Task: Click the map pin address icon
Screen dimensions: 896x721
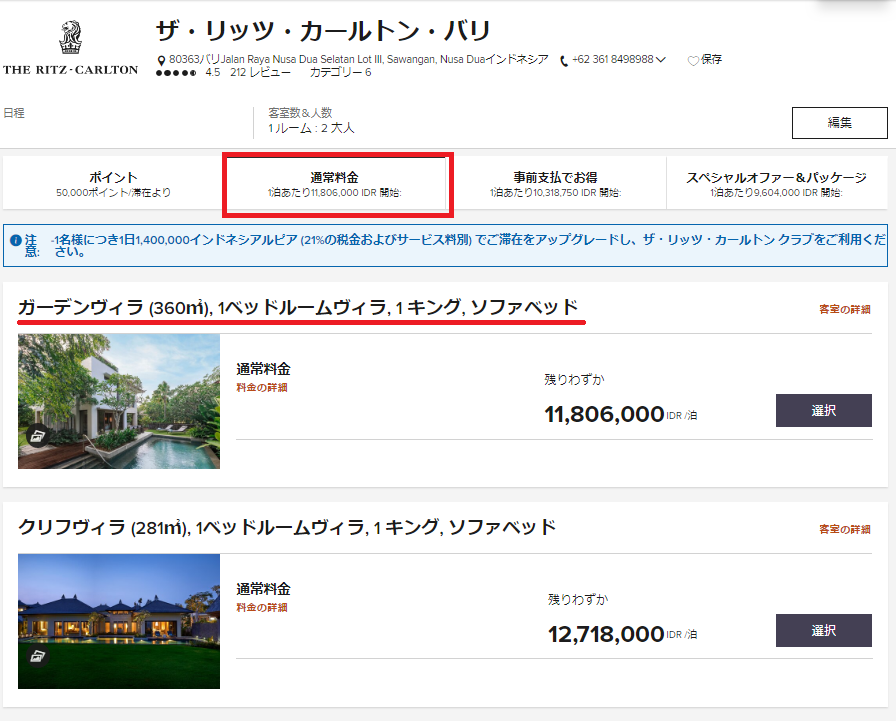Action: click(x=162, y=60)
